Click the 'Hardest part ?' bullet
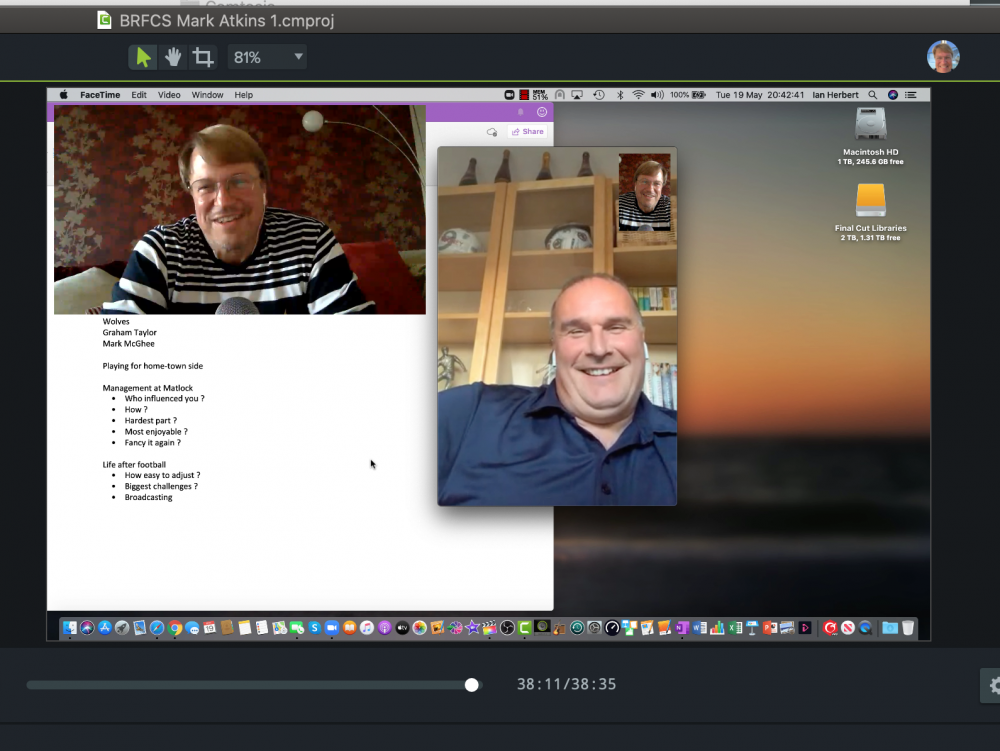Image resolution: width=1000 pixels, height=751 pixels. [x=151, y=421]
